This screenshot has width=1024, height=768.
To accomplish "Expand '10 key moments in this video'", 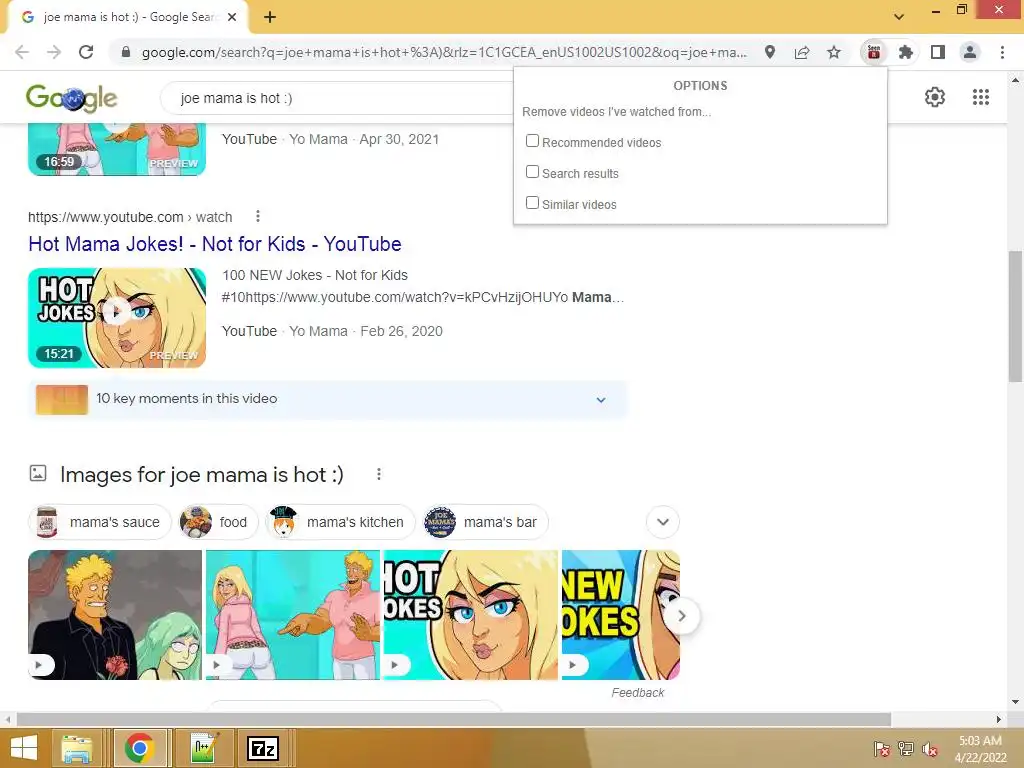I will click(x=328, y=399).
